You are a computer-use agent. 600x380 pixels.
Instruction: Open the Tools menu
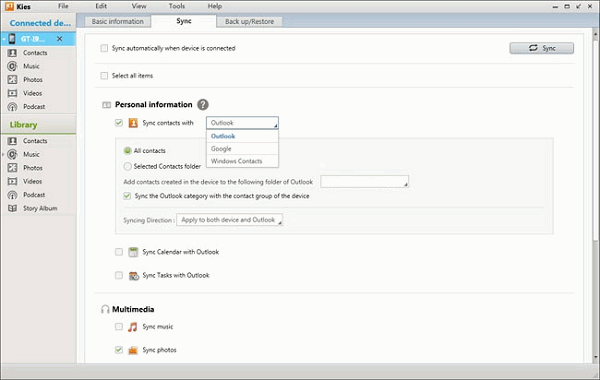(177, 6)
